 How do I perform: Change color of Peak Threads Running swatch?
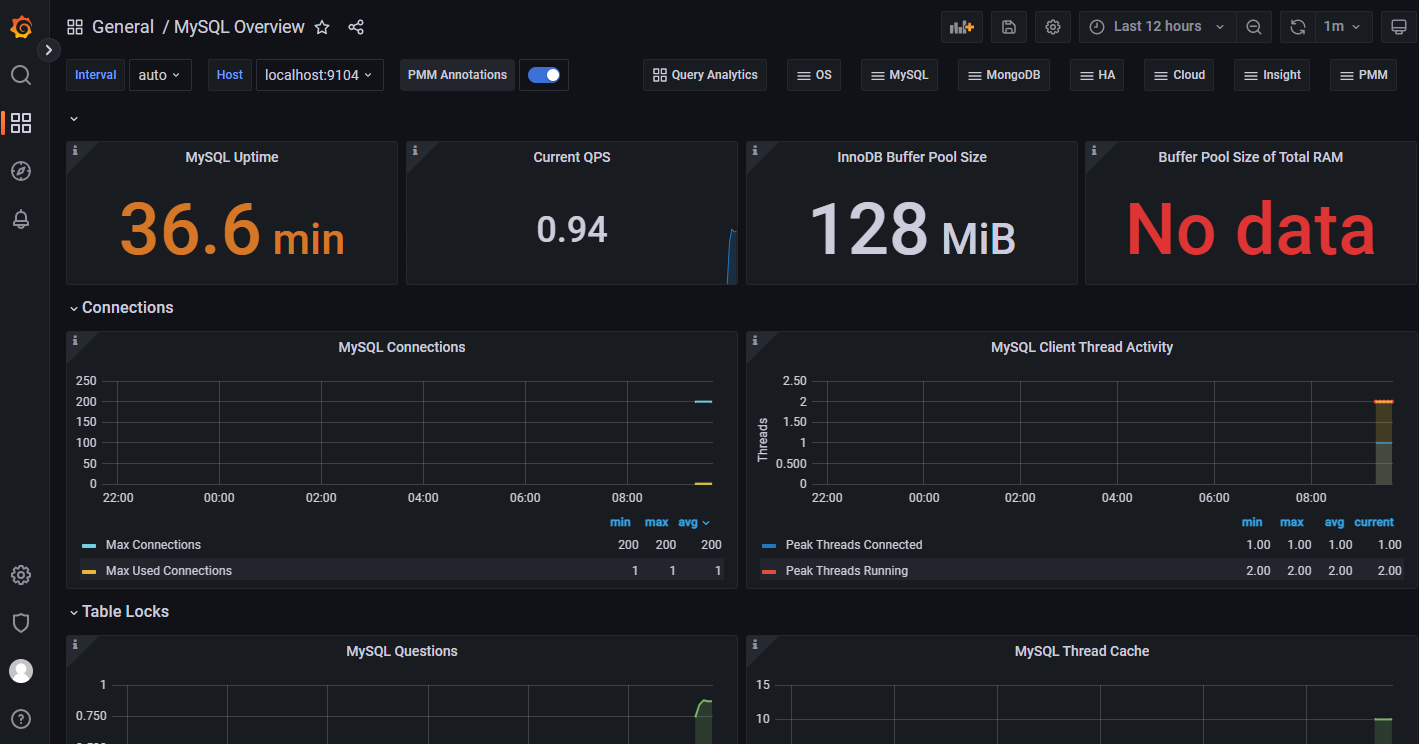pos(769,572)
